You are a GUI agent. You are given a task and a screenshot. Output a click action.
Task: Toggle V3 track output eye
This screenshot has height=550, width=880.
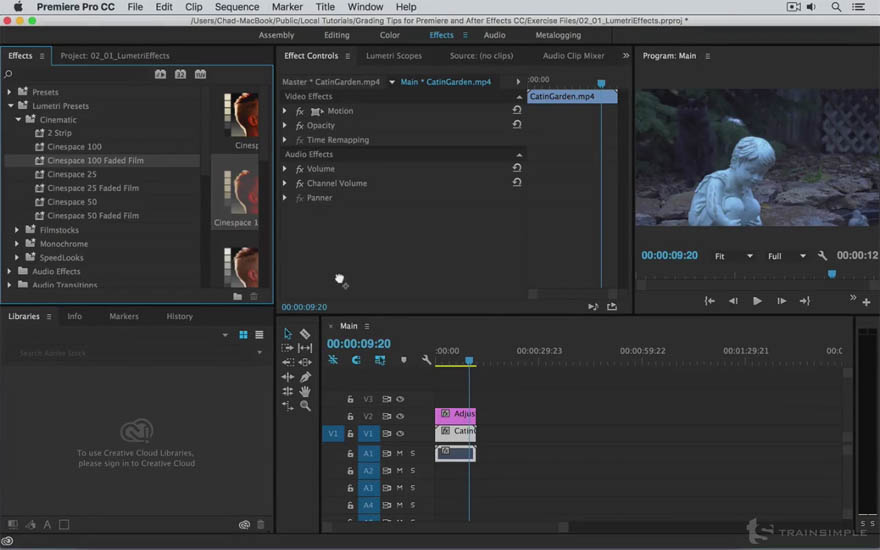pyautogui.click(x=400, y=399)
